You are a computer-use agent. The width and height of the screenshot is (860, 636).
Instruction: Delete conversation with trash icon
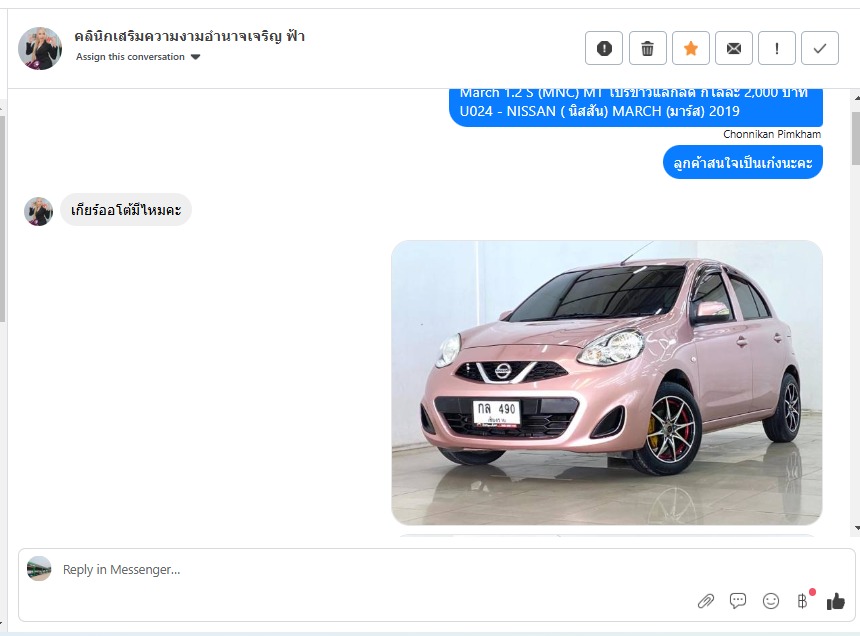[647, 48]
